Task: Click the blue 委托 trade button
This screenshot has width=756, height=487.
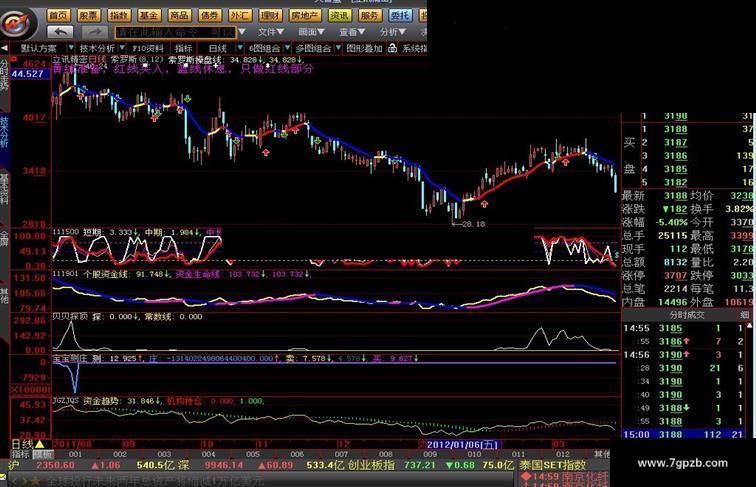Action: pos(400,15)
